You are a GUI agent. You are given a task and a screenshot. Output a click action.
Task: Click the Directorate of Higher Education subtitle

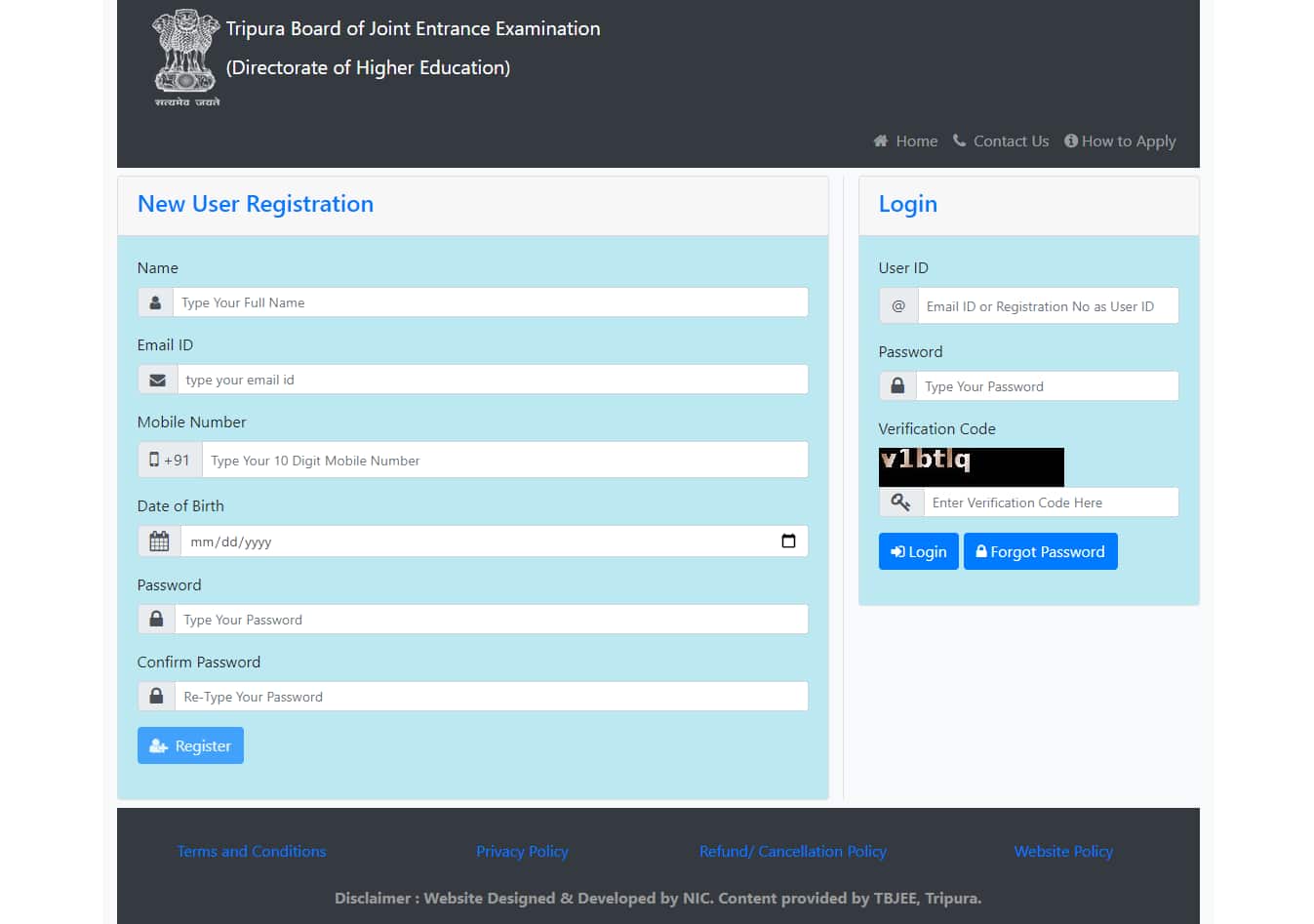[x=369, y=67]
